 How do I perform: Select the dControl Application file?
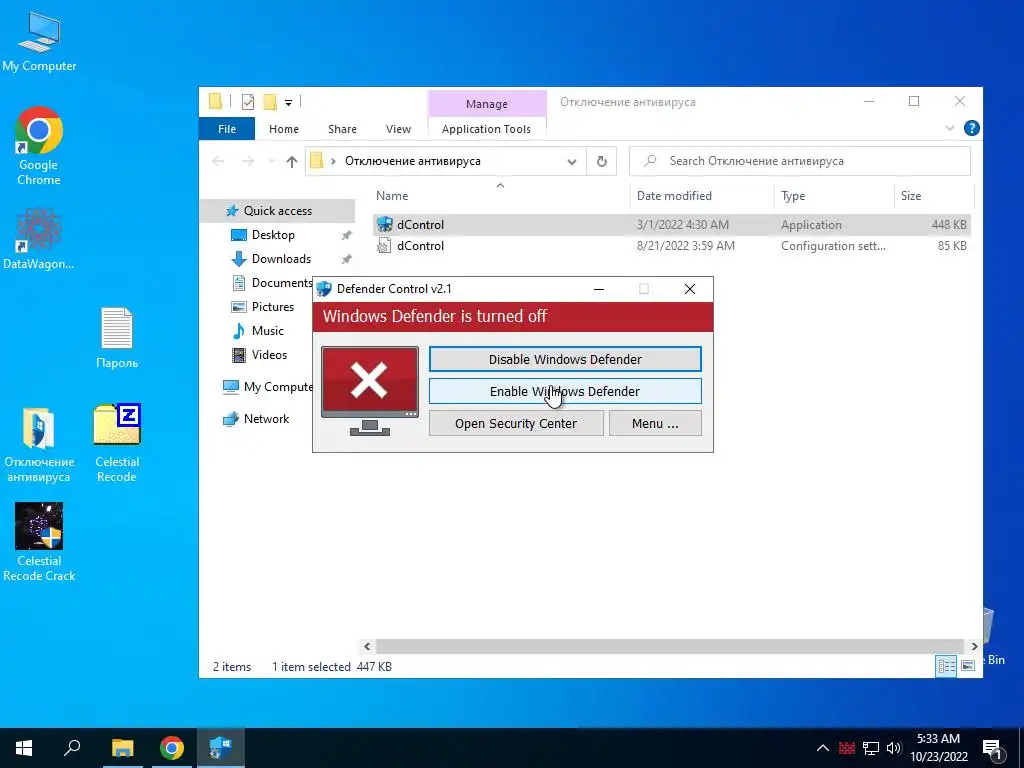pos(671,225)
